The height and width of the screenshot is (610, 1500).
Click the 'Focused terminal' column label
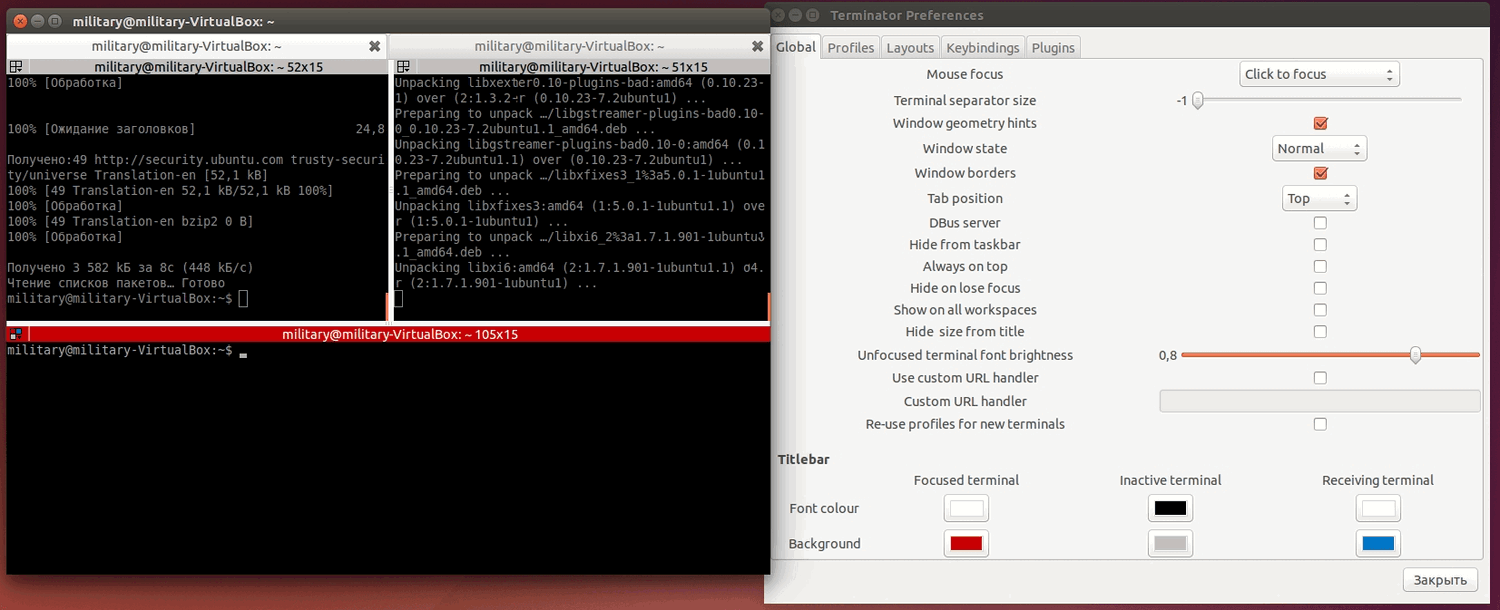[x=966, y=480]
